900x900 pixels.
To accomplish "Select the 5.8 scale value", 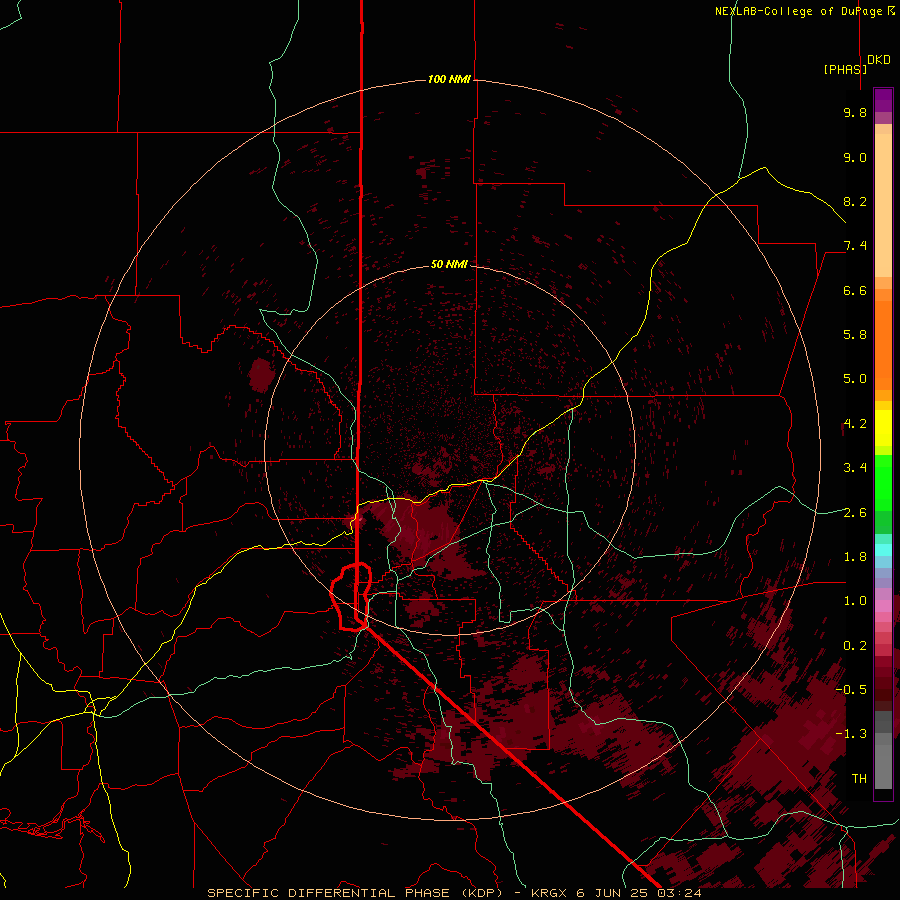I will pyautogui.click(x=855, y=334).
